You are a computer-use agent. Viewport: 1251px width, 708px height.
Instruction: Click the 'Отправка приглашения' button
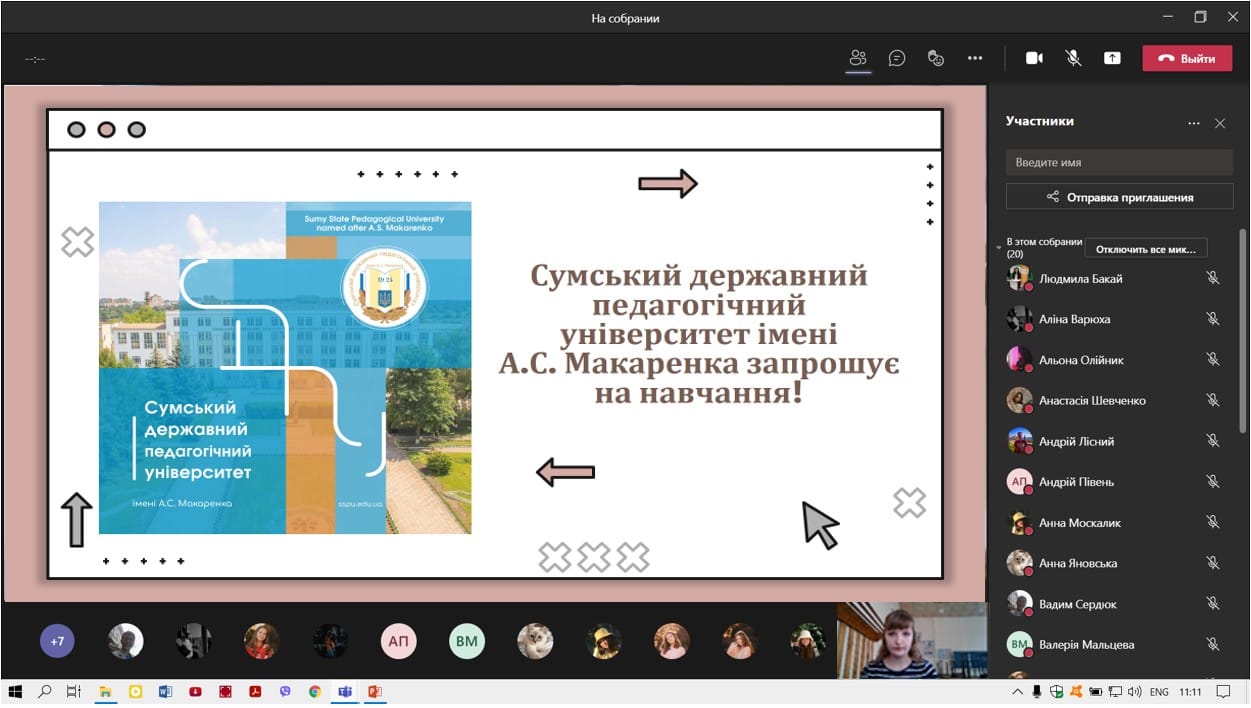click(1119, 197)
